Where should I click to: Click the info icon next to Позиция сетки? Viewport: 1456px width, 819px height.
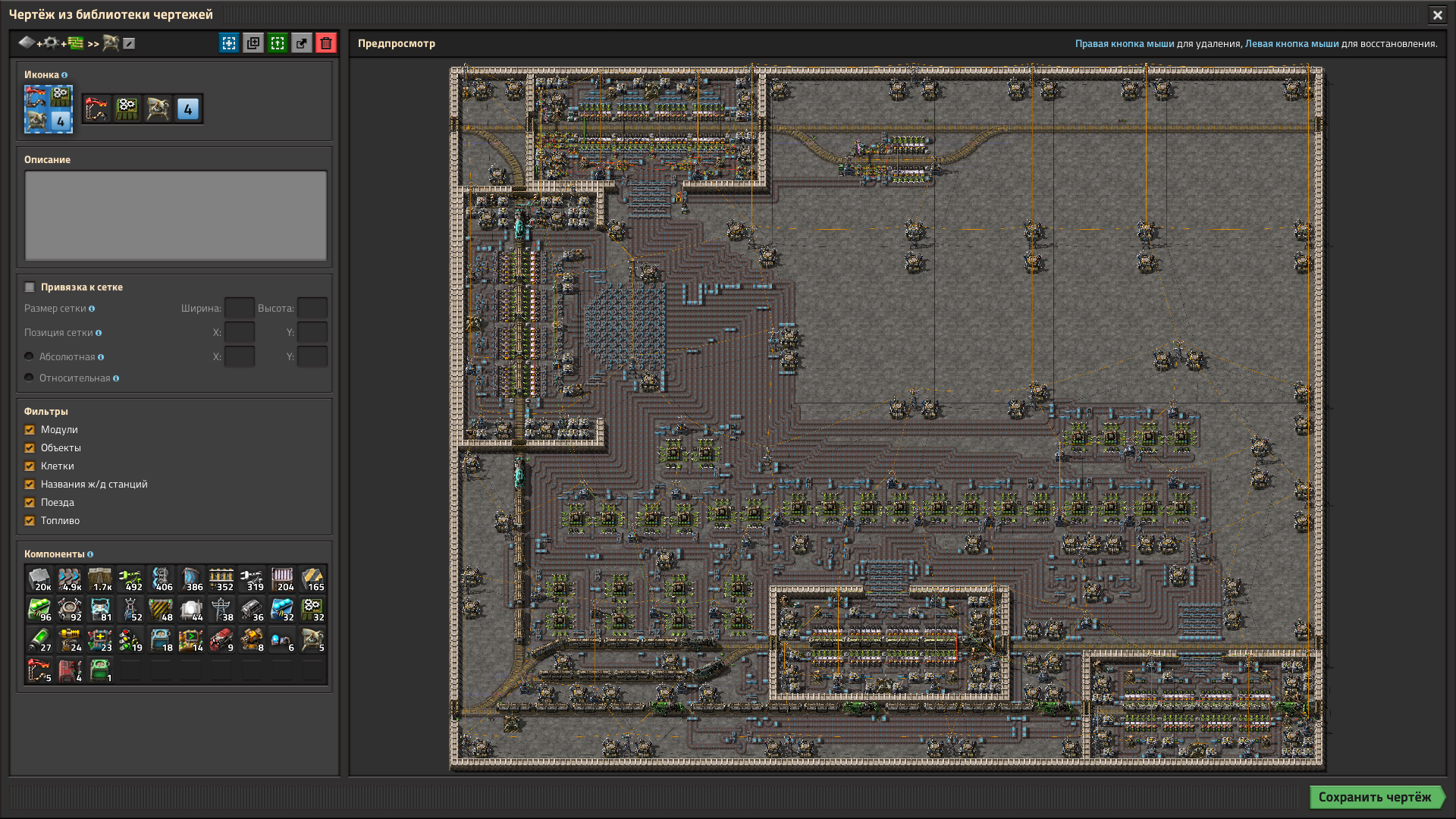tap(99, 333)
